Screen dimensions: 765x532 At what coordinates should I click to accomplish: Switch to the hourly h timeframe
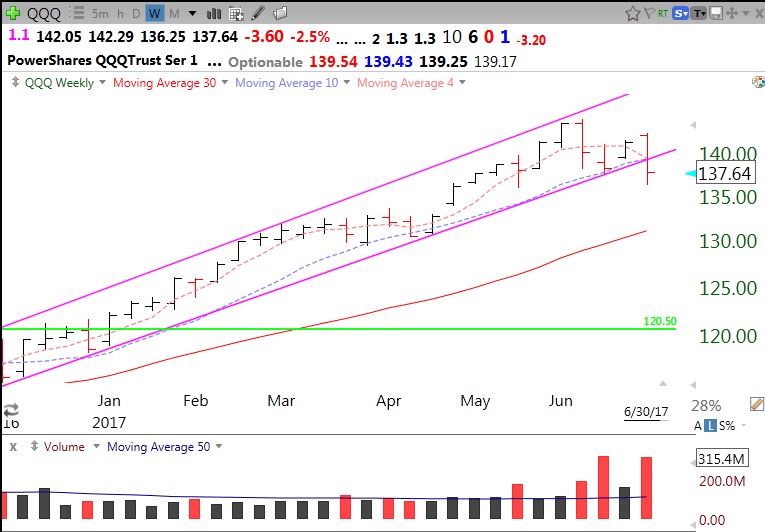pos(121,14)
